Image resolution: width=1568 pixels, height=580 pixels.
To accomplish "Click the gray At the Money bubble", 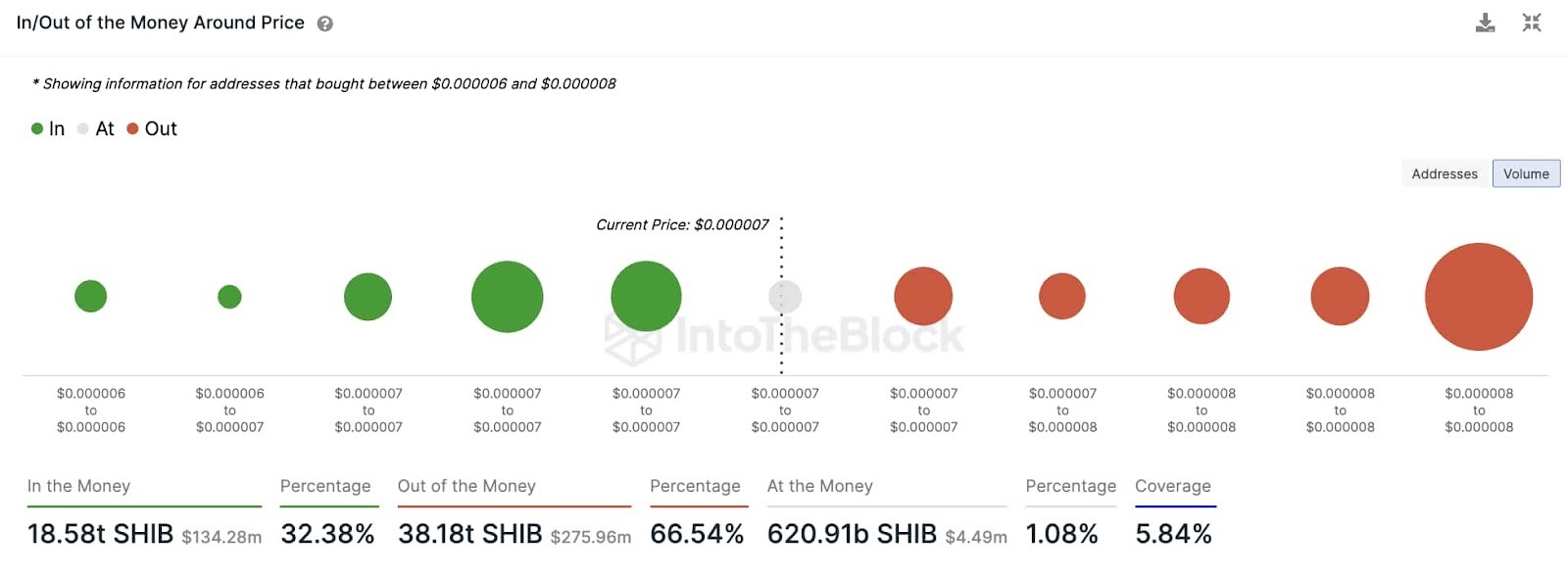I will point(785,297).
